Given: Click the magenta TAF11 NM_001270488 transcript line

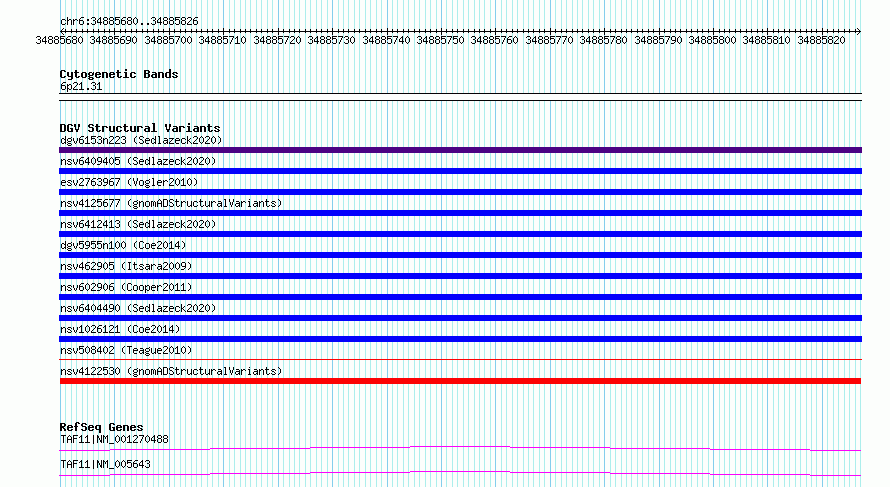Looking at the screenshot, I should 460,448.
